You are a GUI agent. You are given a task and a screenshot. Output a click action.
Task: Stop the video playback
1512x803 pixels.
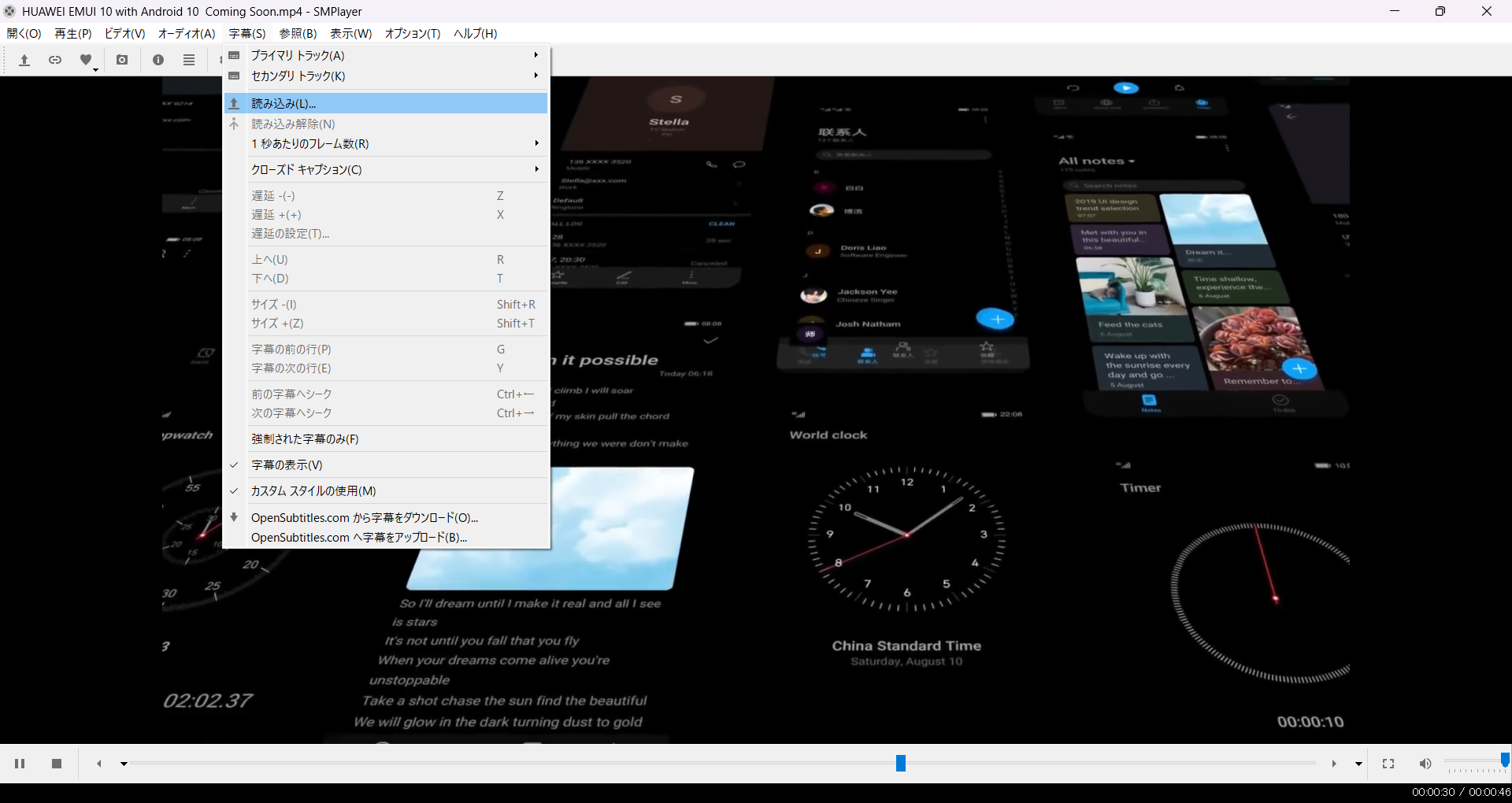point(57,764)
